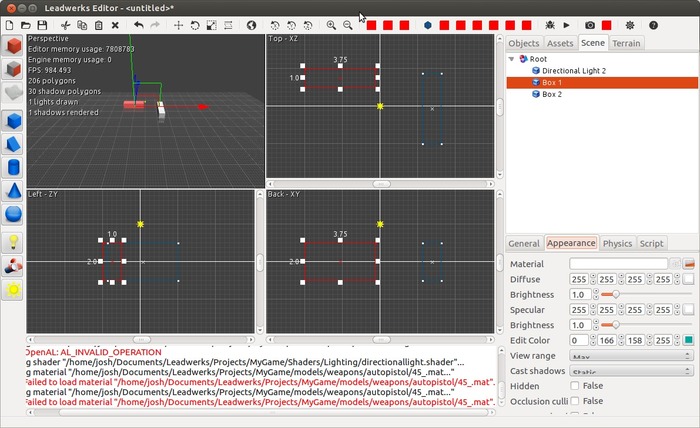
Task: Cut selection using the scissors icon
Action: [x=66, y=25]
